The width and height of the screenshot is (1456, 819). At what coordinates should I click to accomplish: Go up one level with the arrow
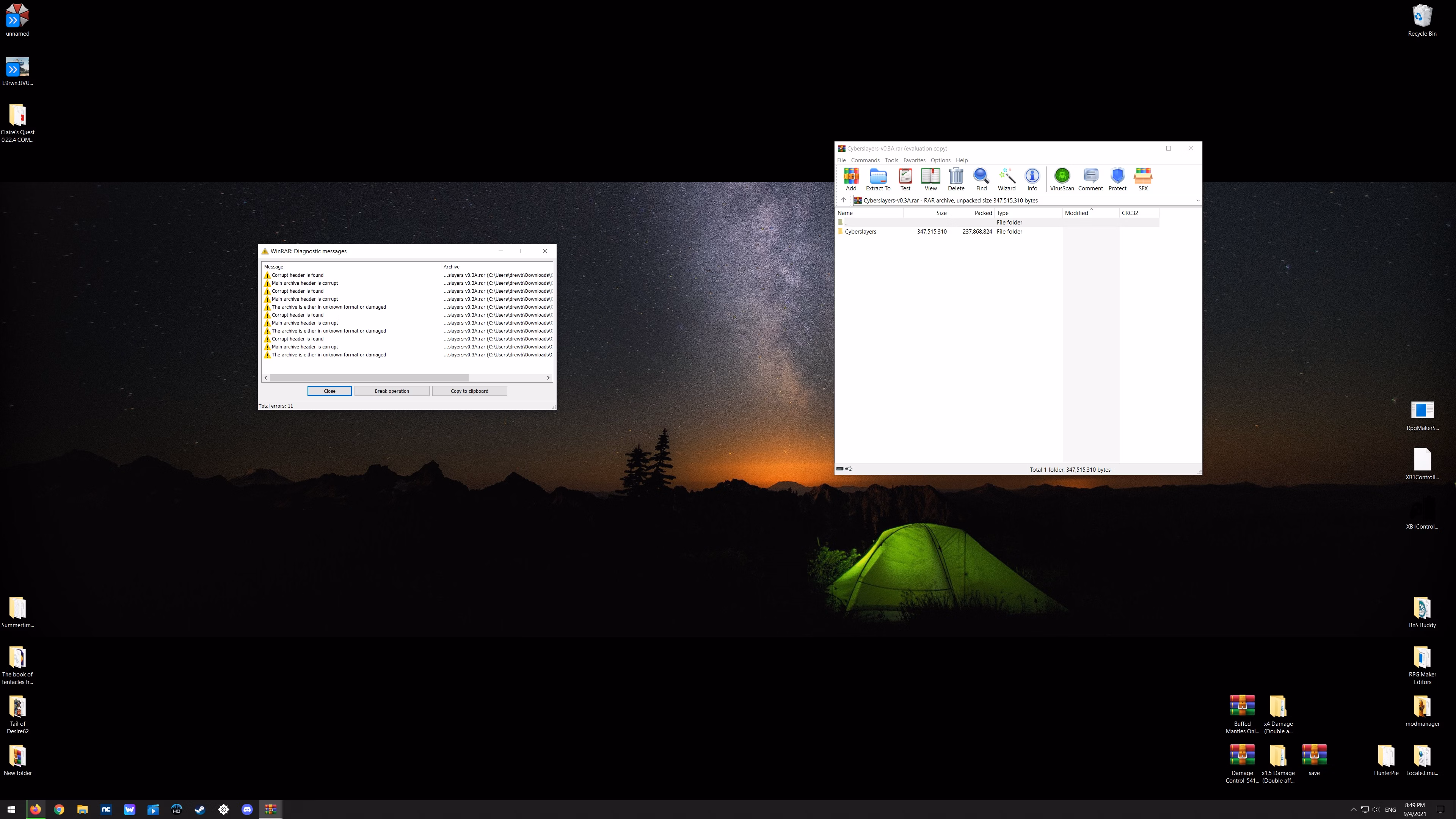[843, 200]
